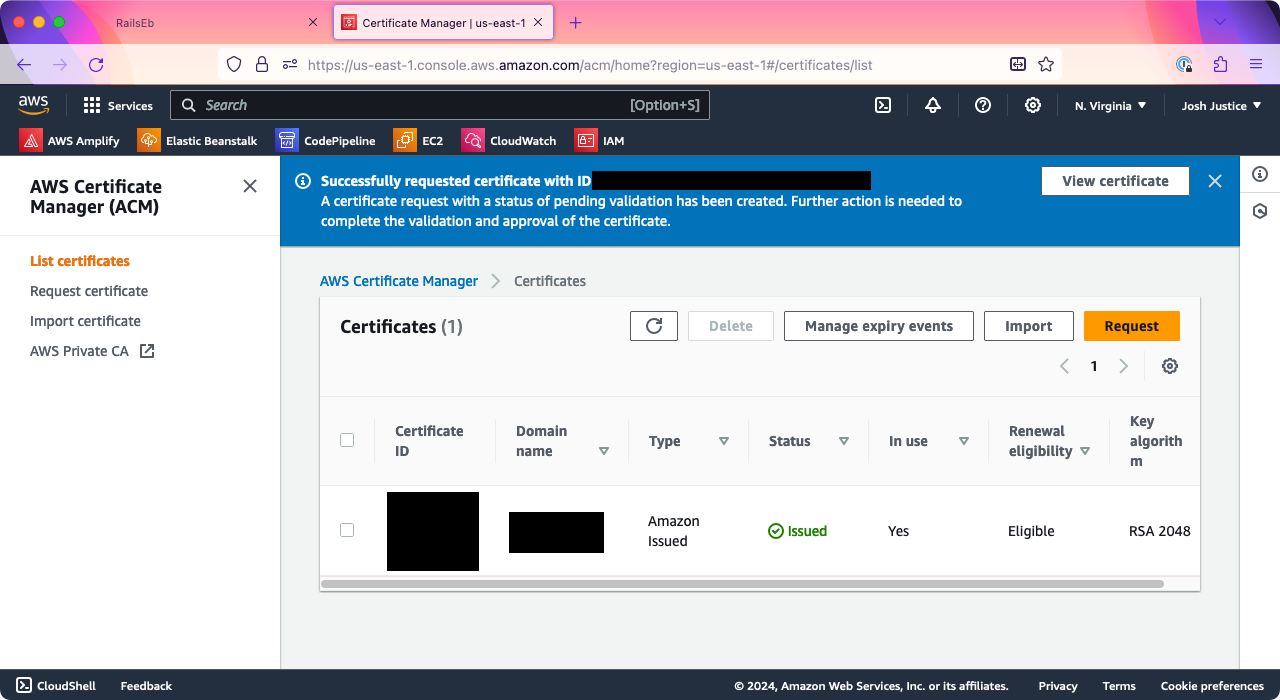Viewport: 1280px width, 700px height.
Task: Open the list all tabs chevron
Action: pyautogui.click(x=1220, y=22)
